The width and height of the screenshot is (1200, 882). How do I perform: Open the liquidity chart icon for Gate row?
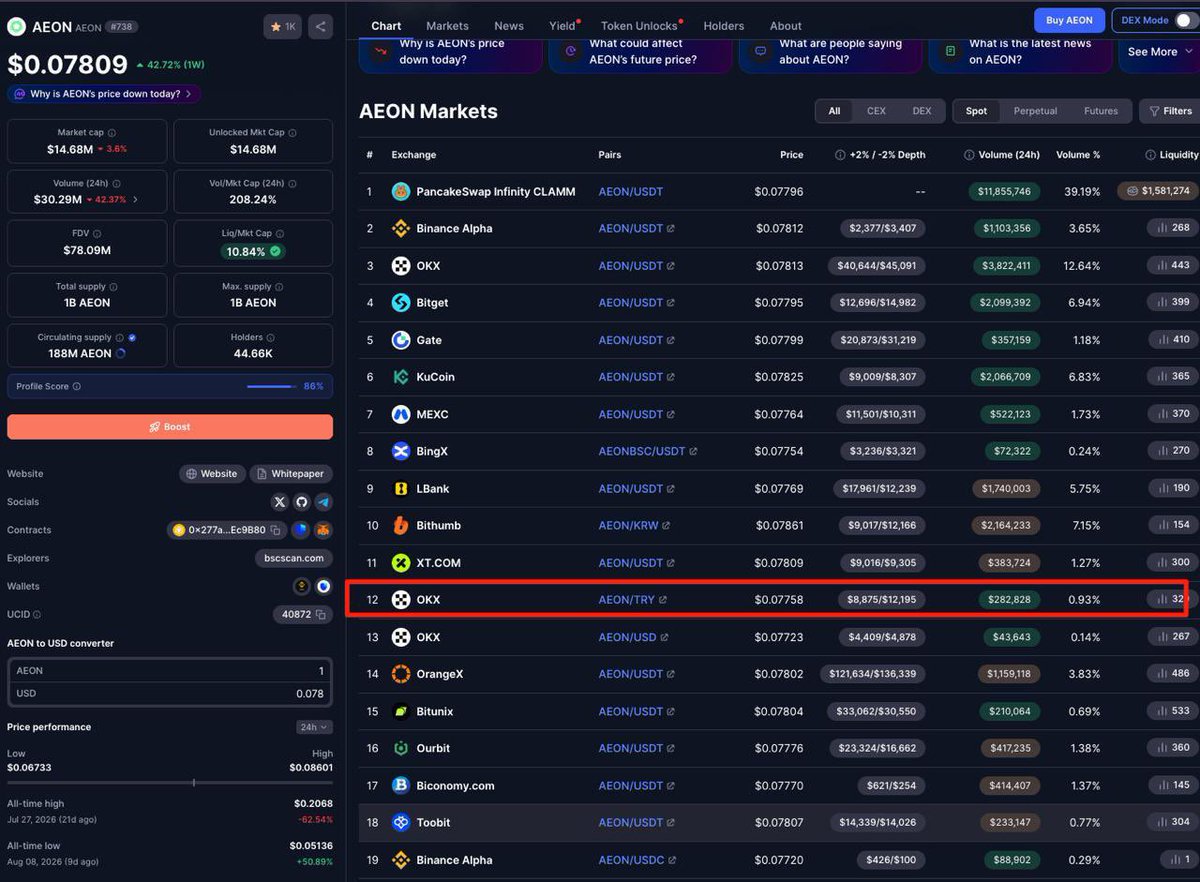click(1162, 340)
